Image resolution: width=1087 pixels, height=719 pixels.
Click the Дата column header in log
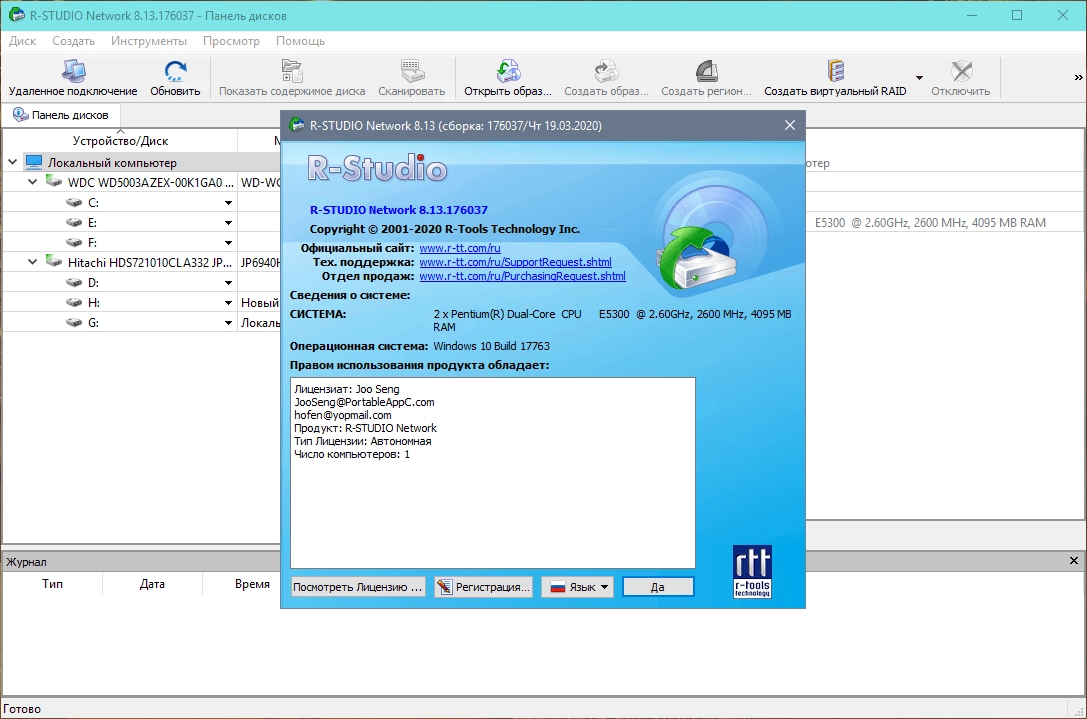(152, 584)
